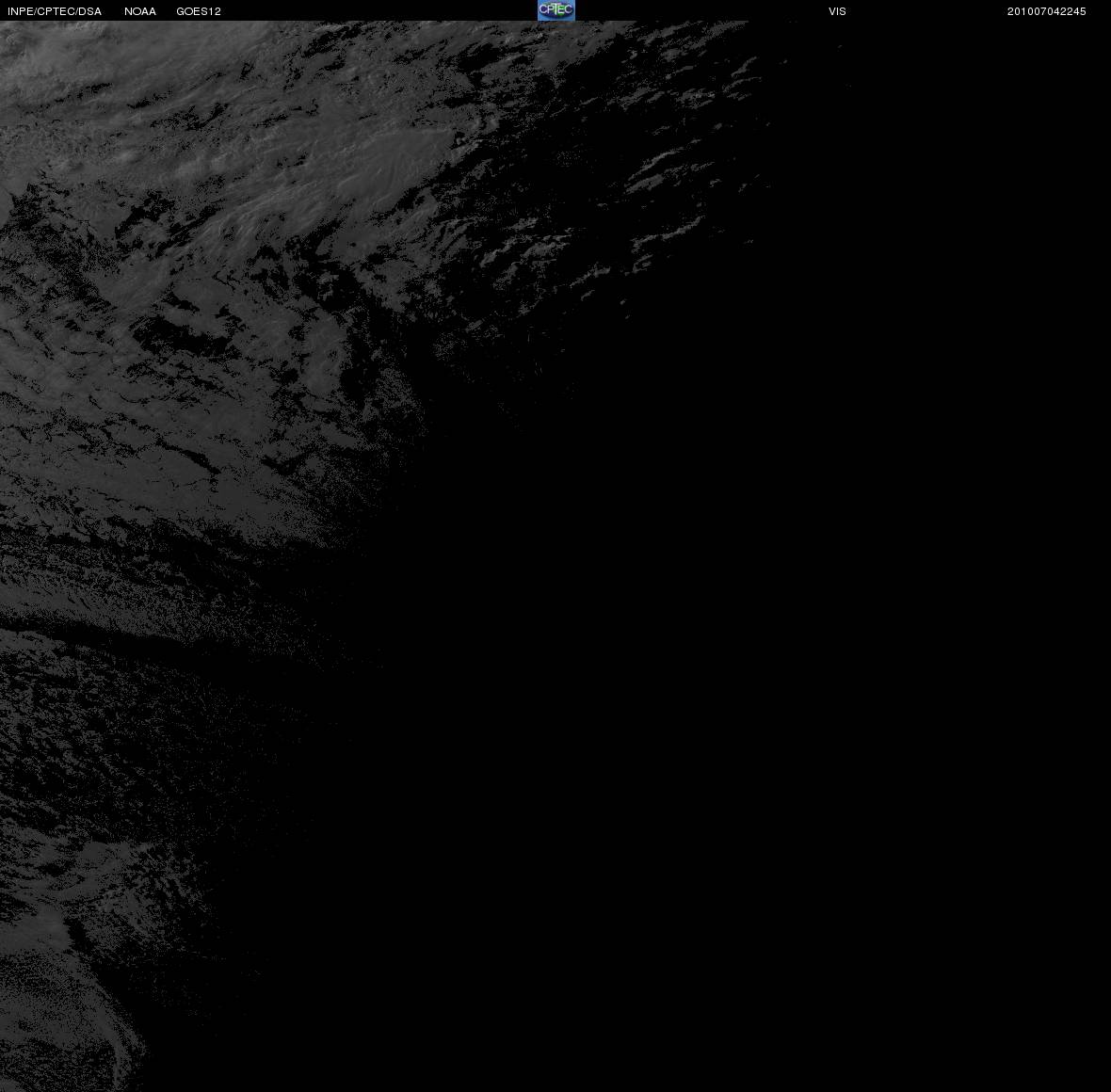Select the INPE/CPTEC/DSA header text
The height and width of the screenshot is (1092, 1111).
55,11
